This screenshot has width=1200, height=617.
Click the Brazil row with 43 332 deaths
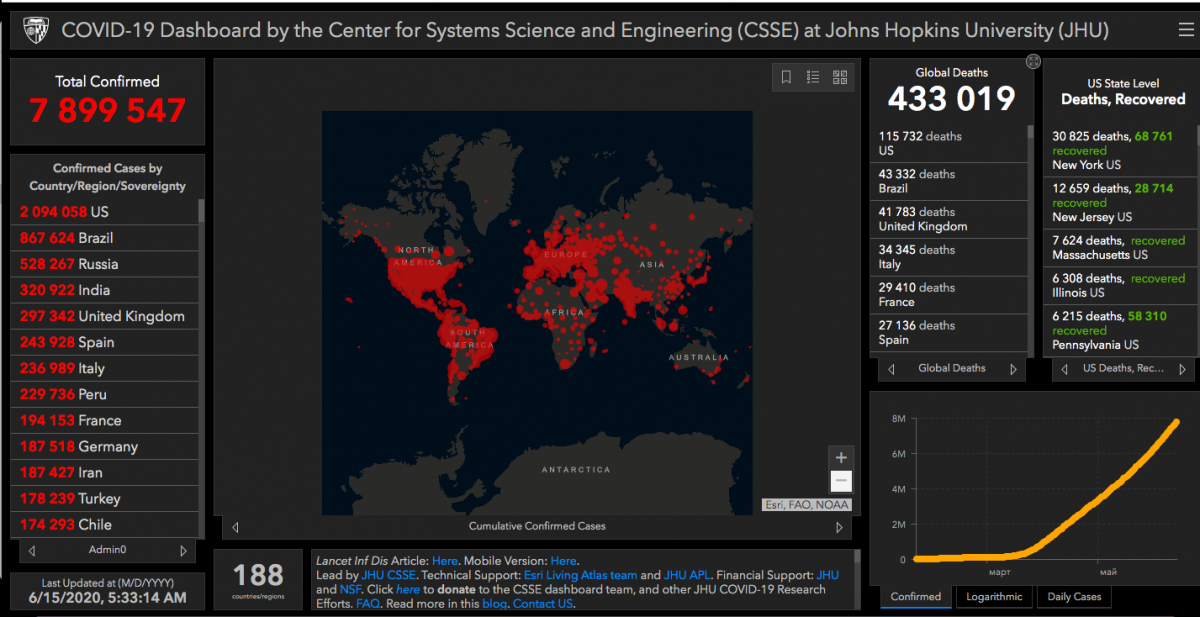pos(949,181)
